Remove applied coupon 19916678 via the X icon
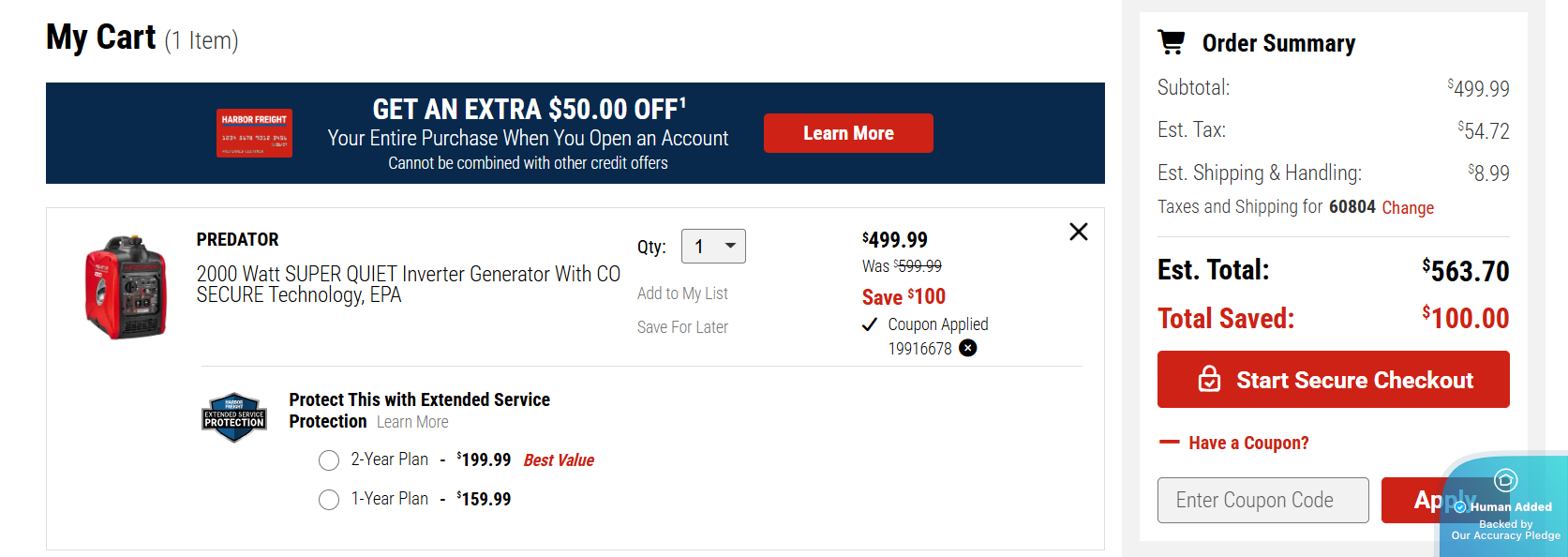This screenshot has height=557, width=1568. tap(967, 348)
